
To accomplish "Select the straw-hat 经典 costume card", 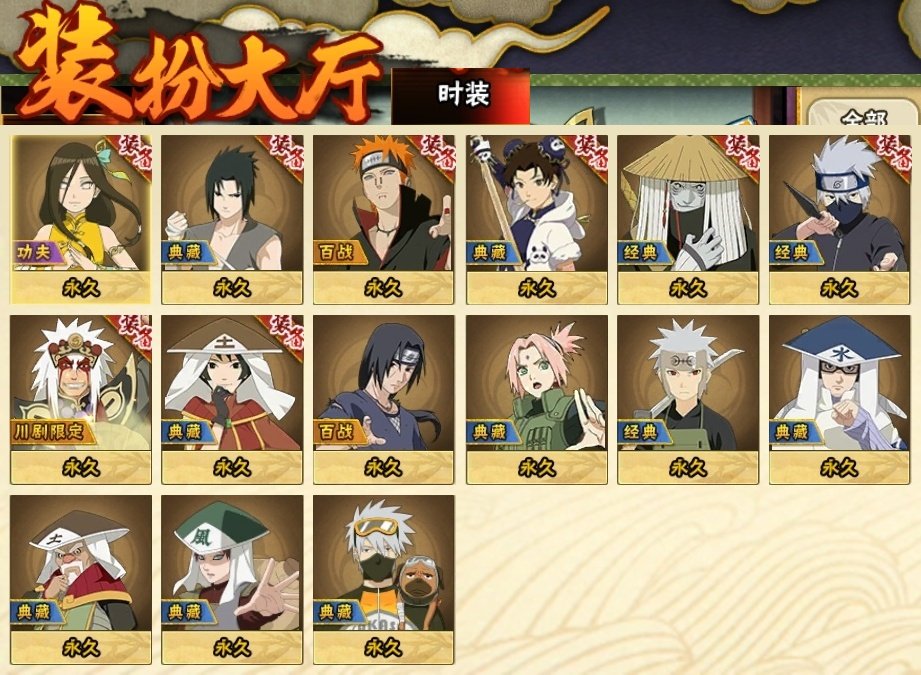I will [688, 219].
